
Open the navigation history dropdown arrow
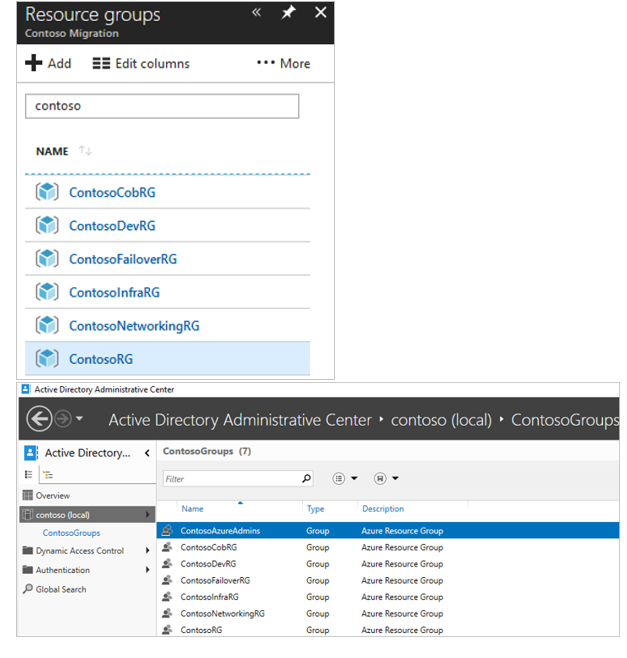pos(79,418)
